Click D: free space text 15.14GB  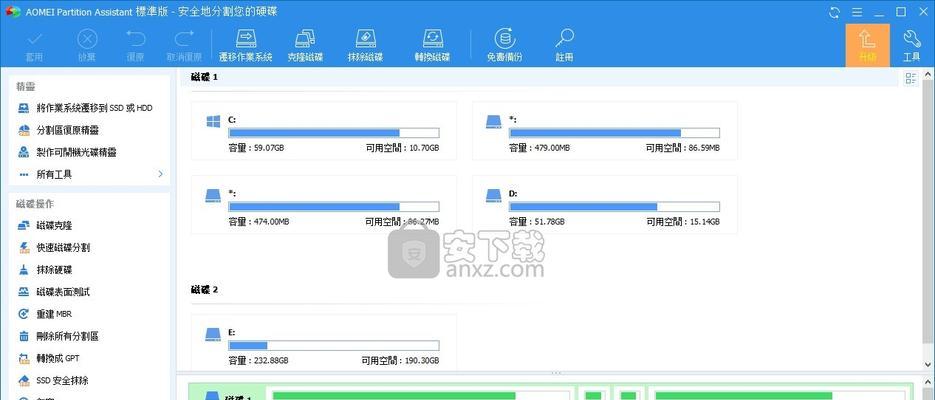point(683,221)
